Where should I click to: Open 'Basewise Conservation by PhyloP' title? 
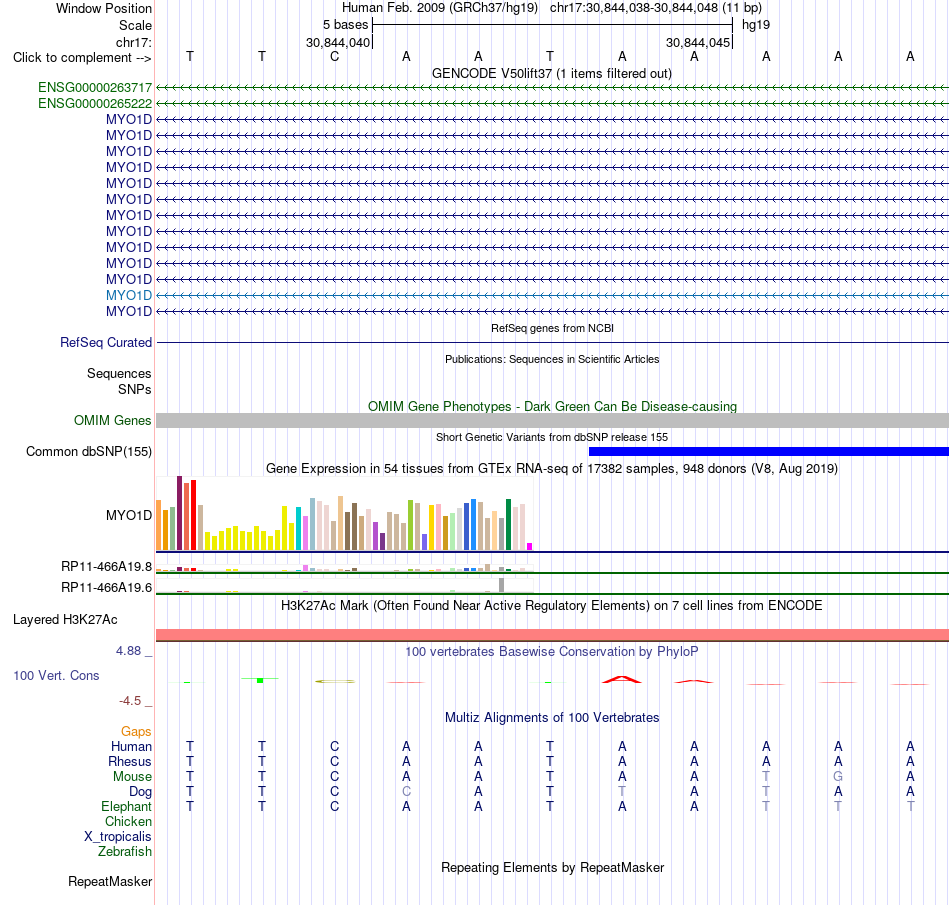point(552,652)
